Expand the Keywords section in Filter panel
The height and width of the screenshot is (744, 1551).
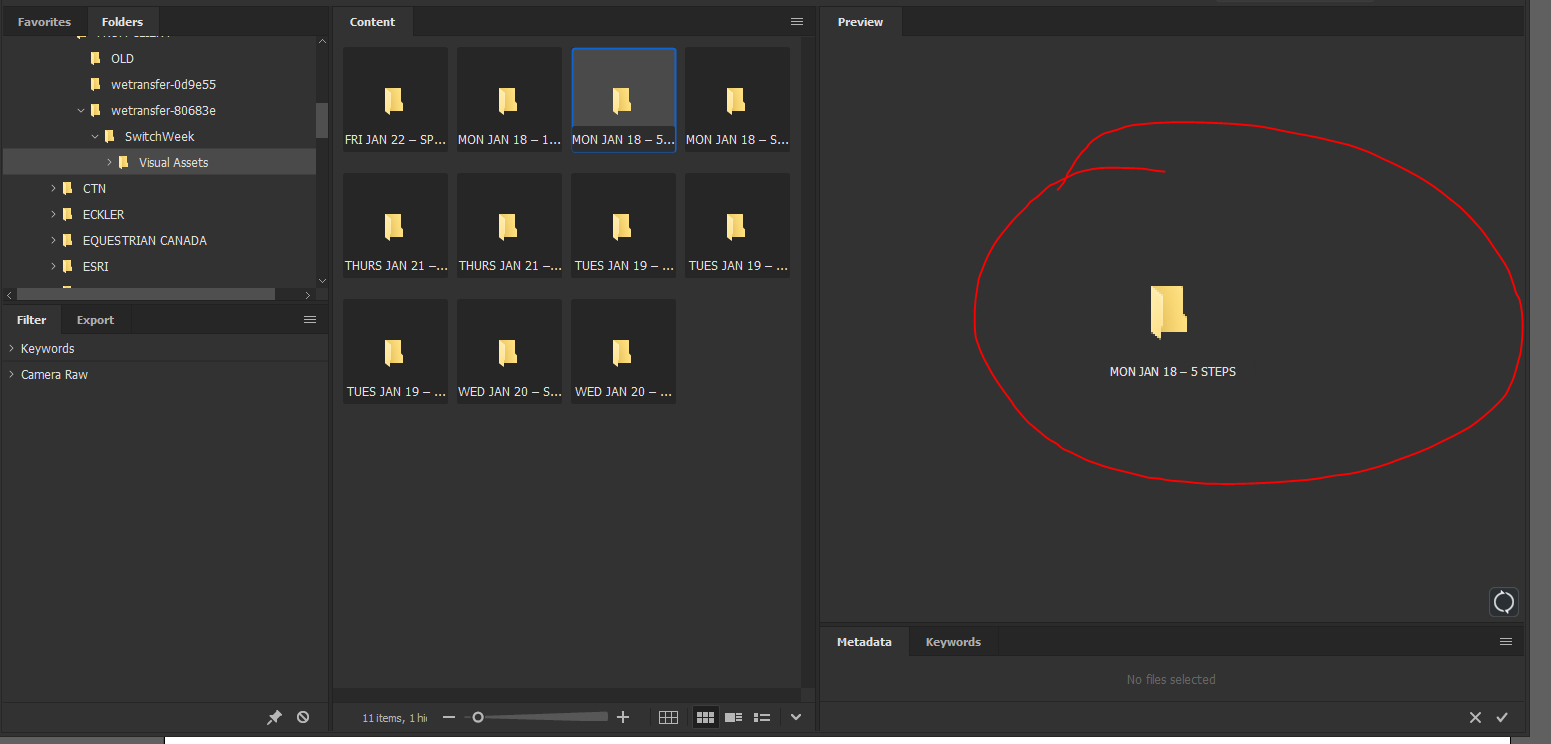tap(12, 348)
